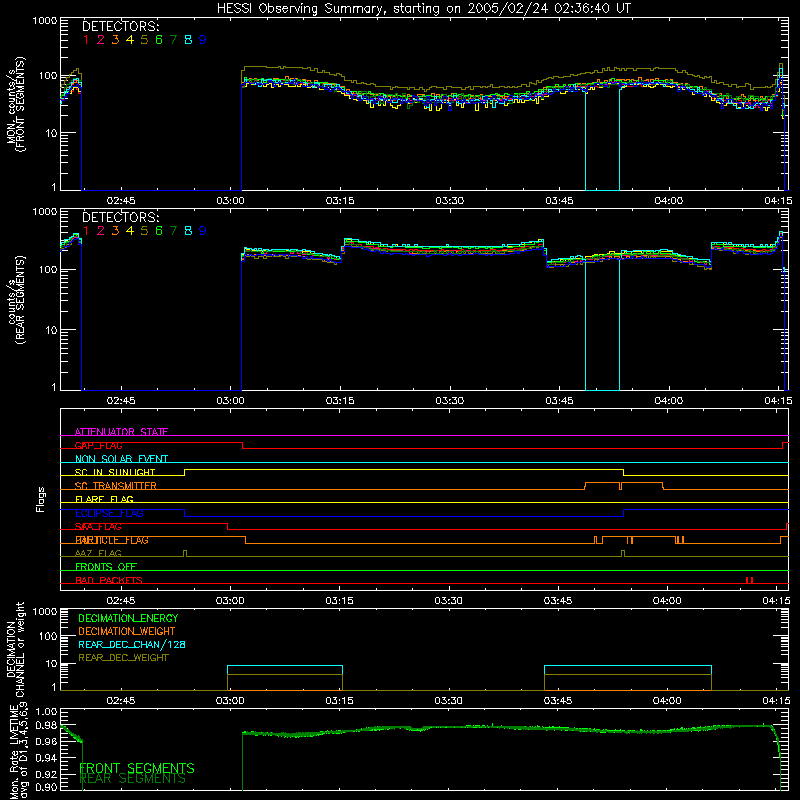This screenshot has height=800, width=800.
Task: Click detector 6 legend in front segments plot
Action: (x=159, y=40)
